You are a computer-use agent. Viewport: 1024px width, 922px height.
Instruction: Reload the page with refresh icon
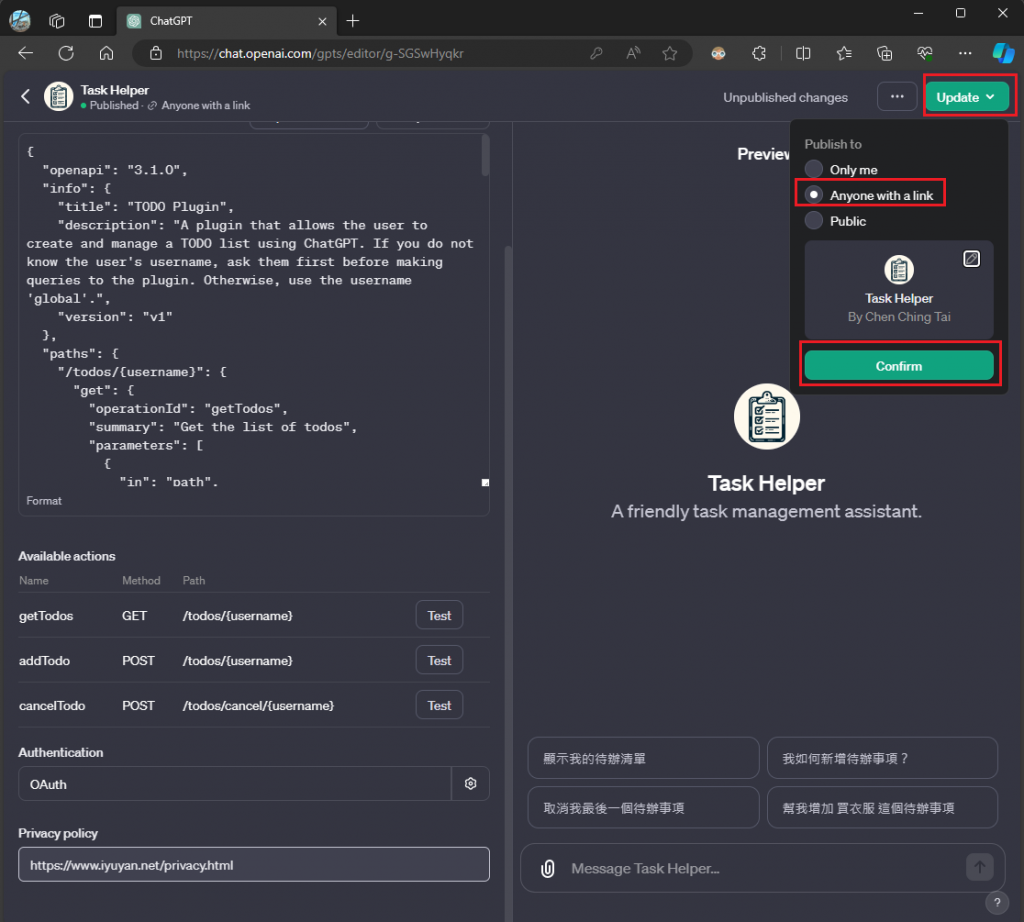click(66, 54)
